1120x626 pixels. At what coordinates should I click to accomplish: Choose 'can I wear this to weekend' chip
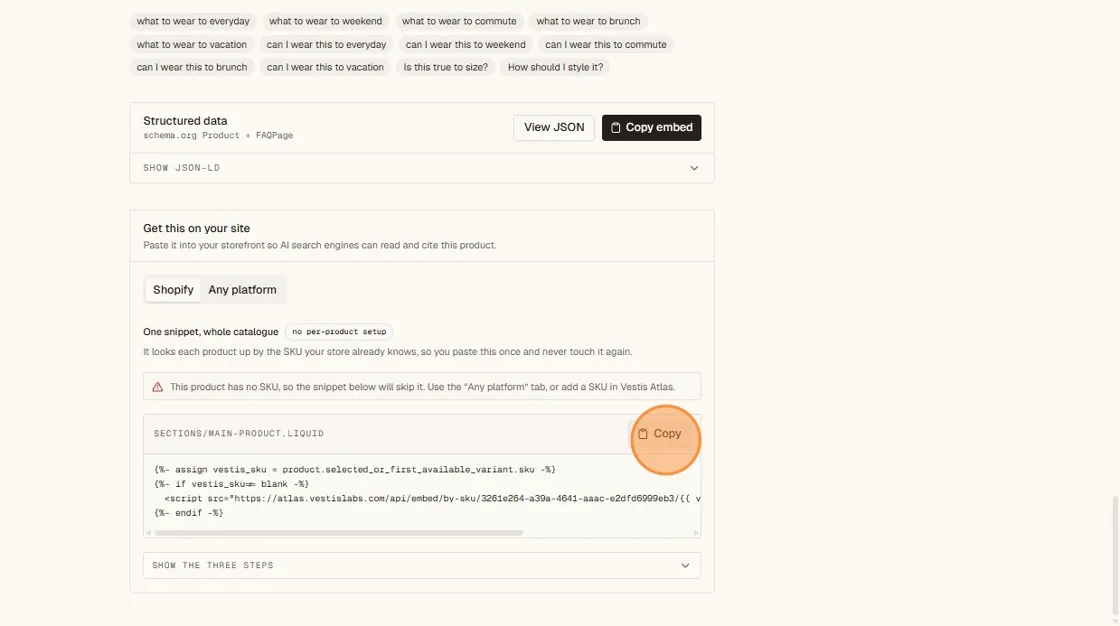[466, 44]
